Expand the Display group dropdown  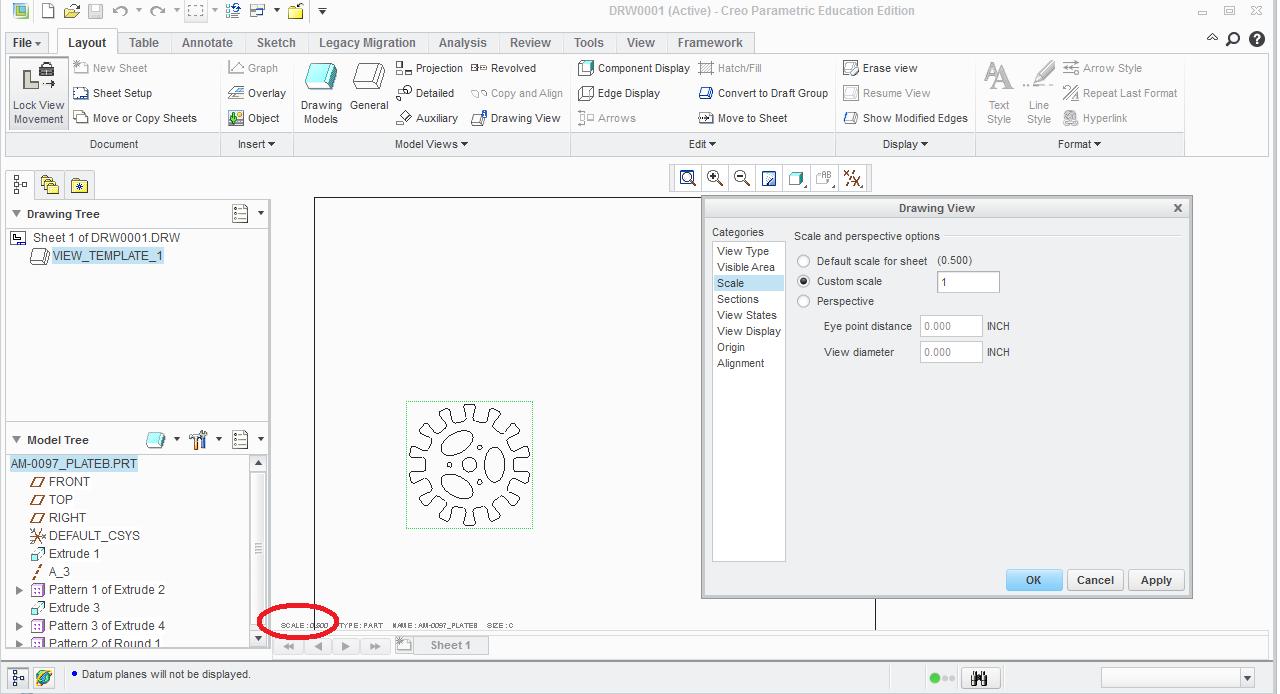(x=905, y=144)
